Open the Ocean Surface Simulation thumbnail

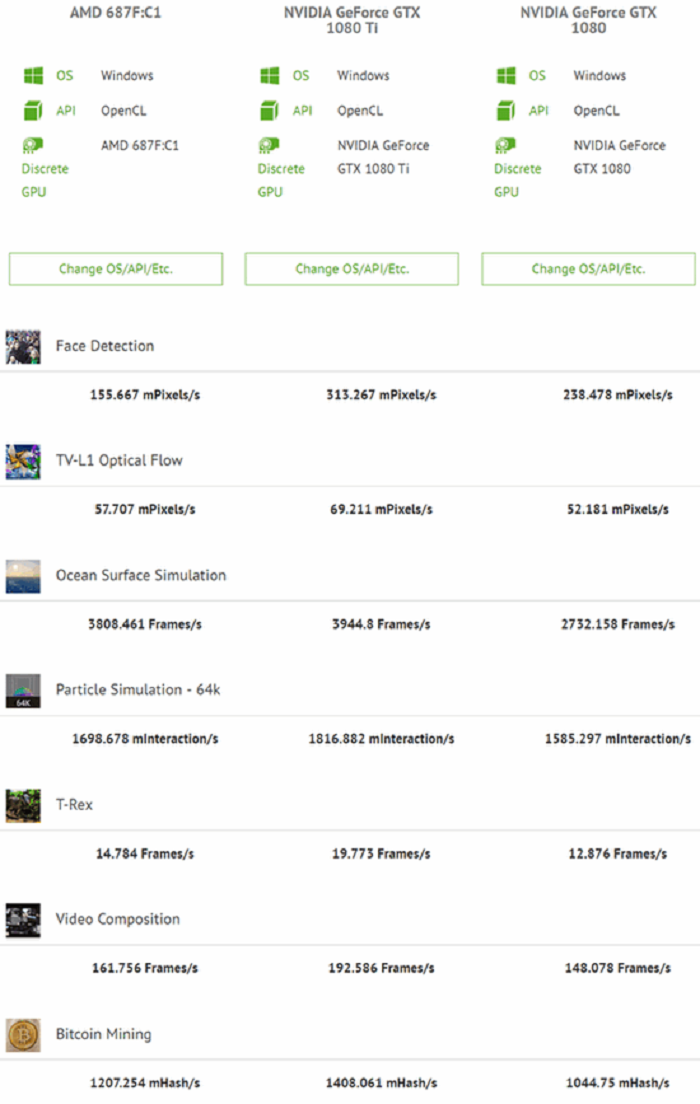pos(23,576)
